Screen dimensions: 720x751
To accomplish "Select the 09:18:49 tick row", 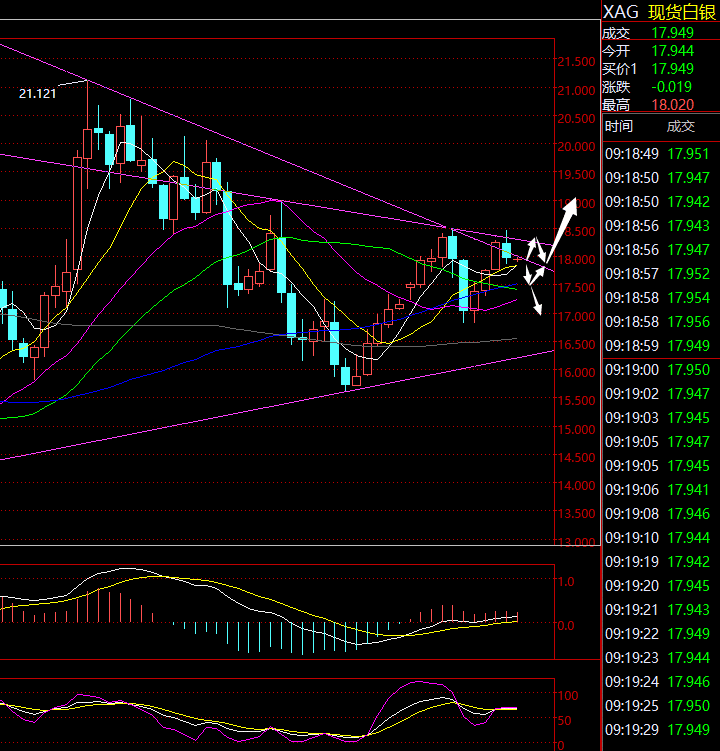I will (660, 154).
